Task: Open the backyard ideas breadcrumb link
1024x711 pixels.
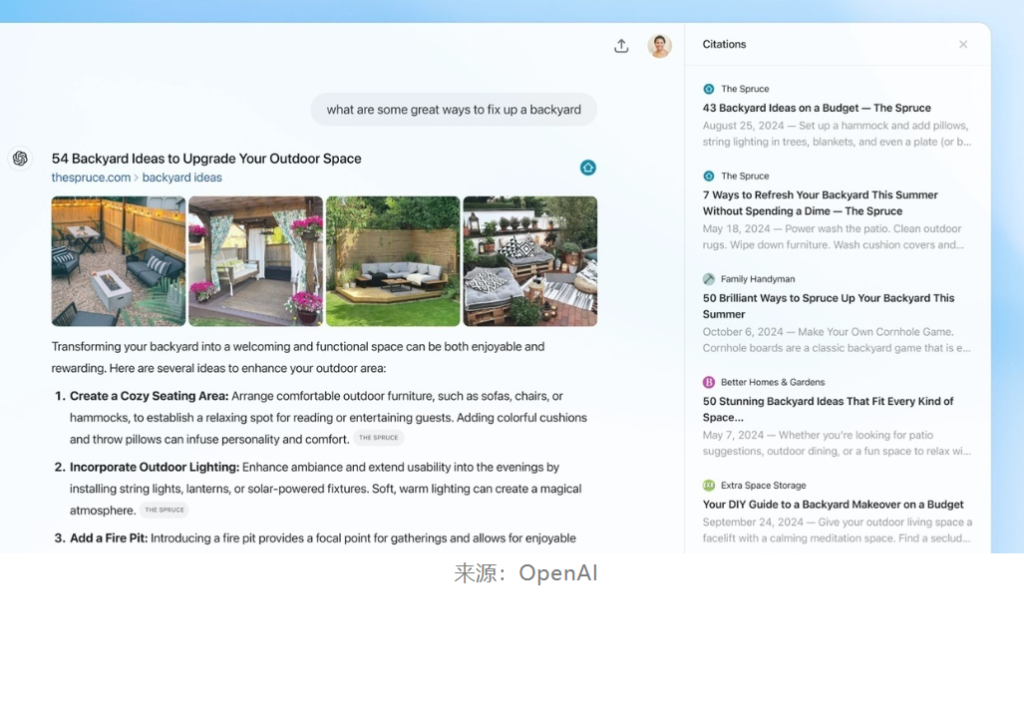Action: (x=182, y=178)
